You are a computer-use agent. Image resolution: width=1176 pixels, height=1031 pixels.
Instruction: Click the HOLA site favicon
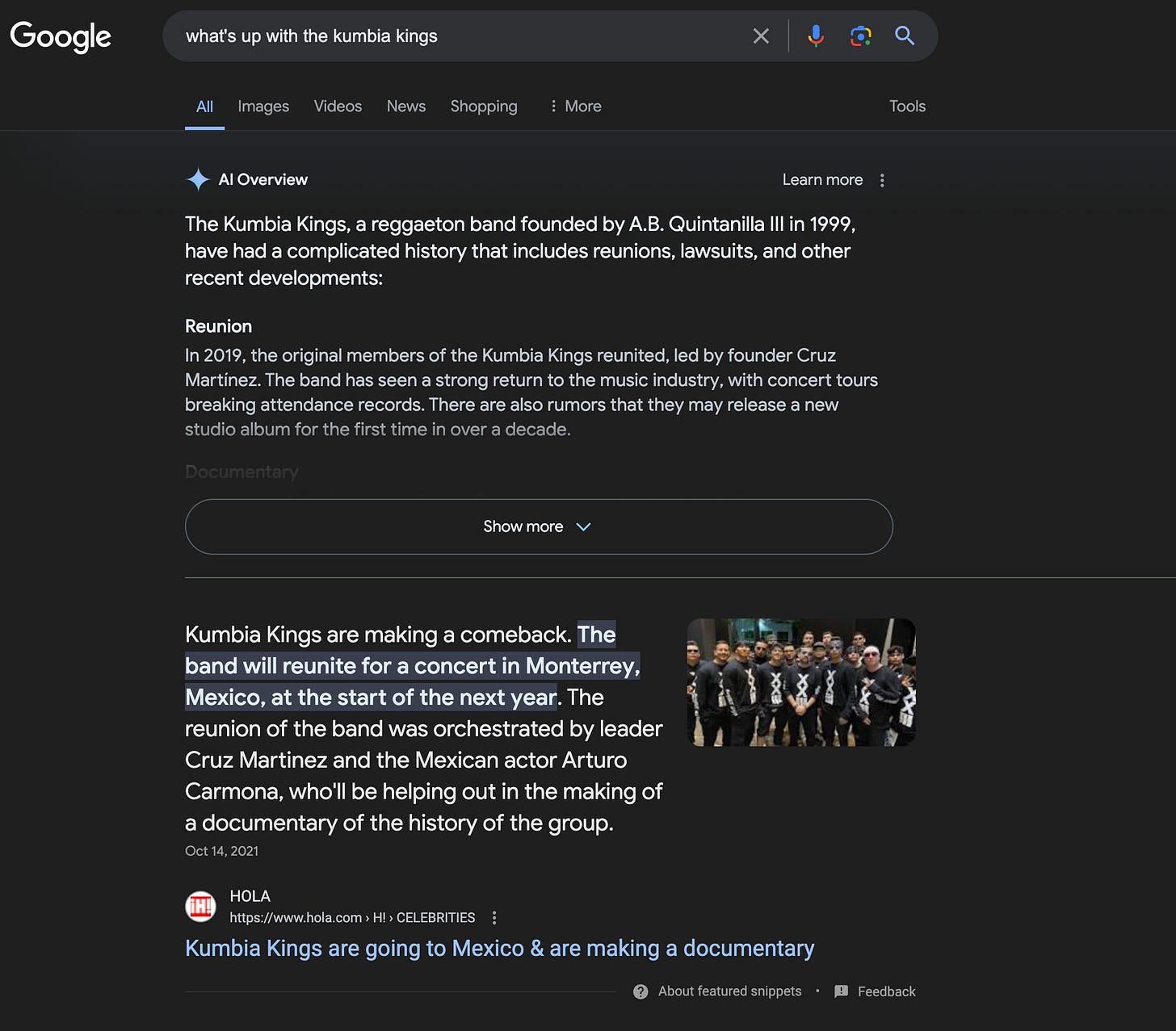click(x=200, y=907)
